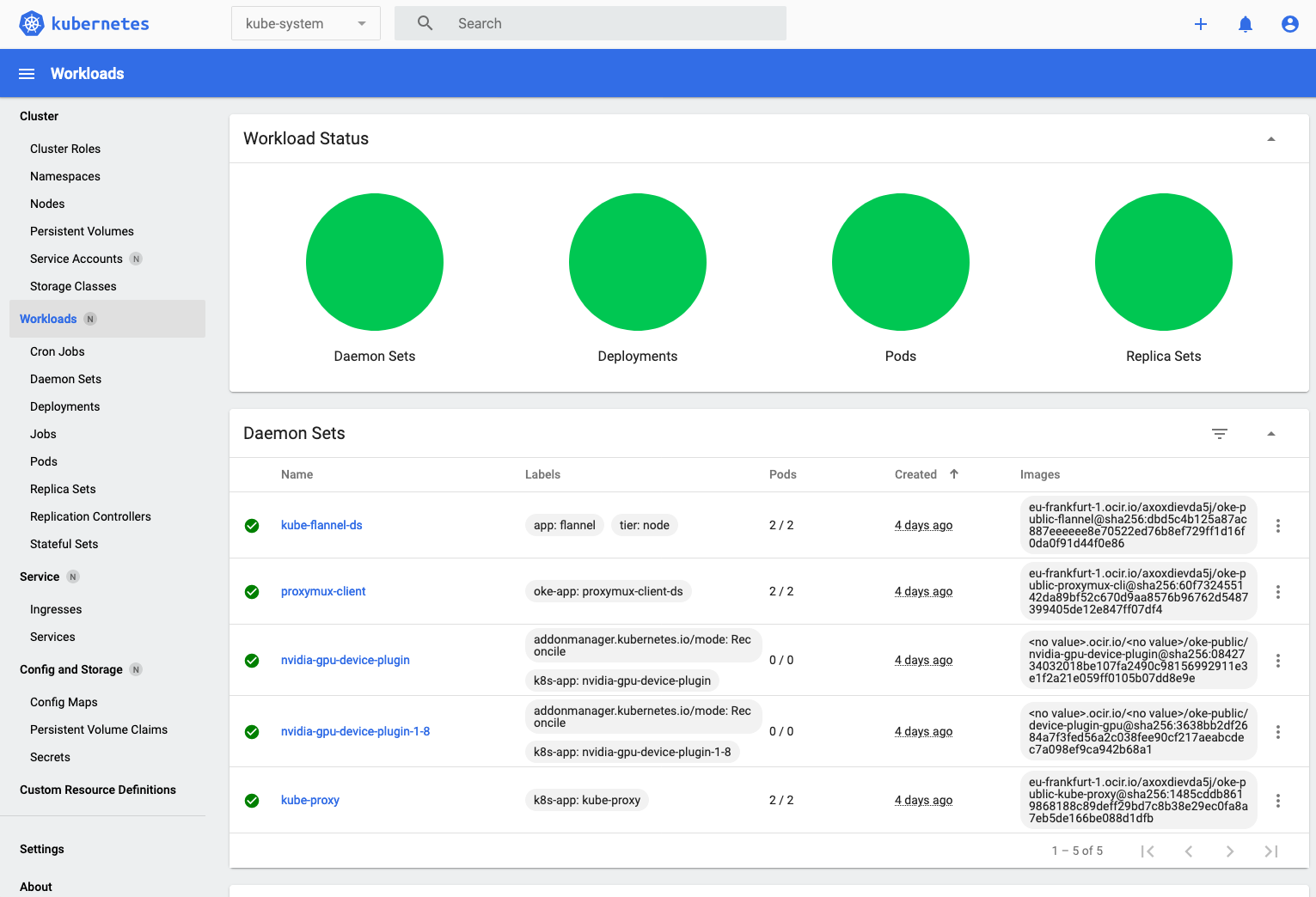The height and width of the screenshot is (897, 1316).
Task: Click the search magnifier icon
Action: [425, 23]
